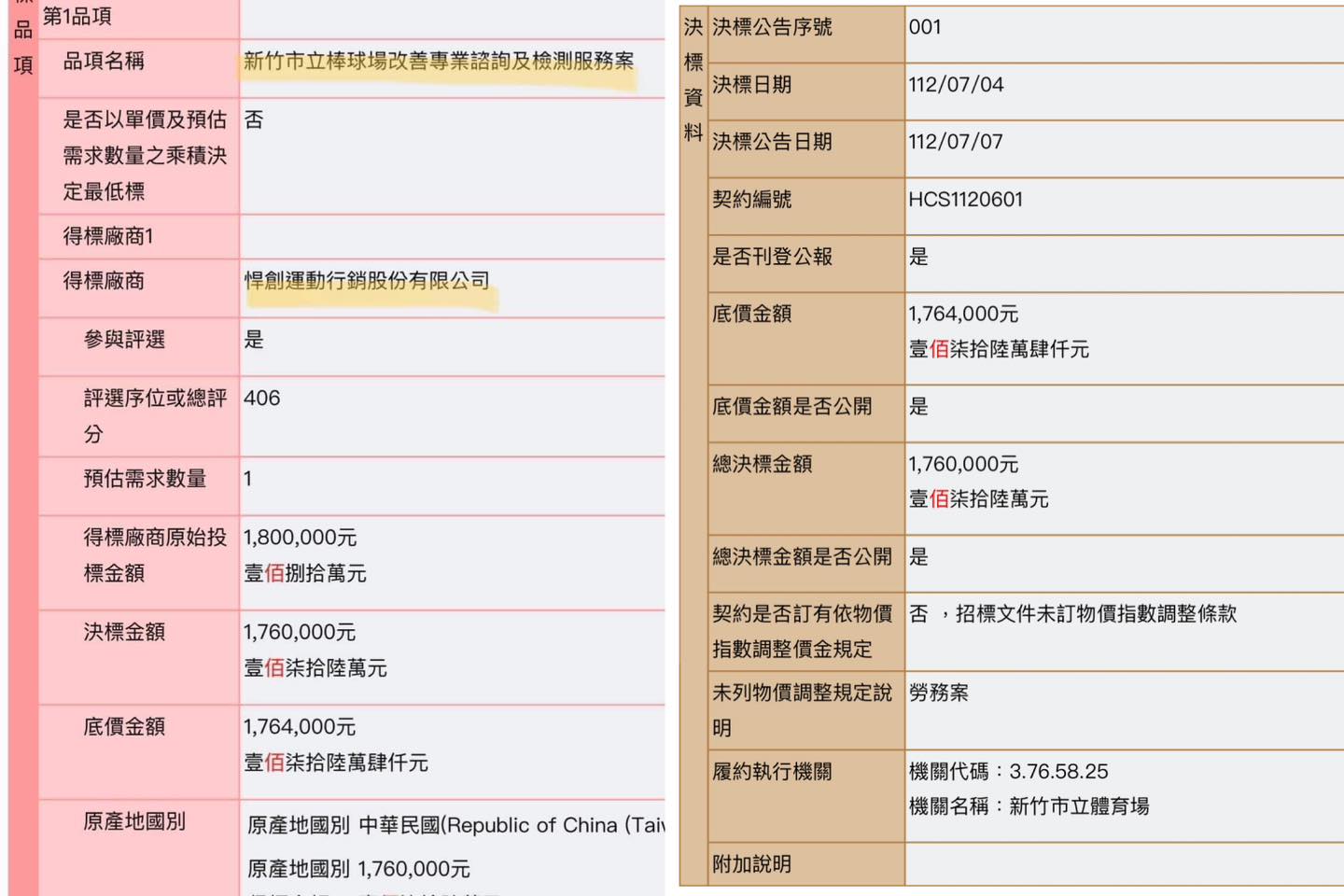
Task: Click the '評選序位或總評分' label
Action: [155, 415]
